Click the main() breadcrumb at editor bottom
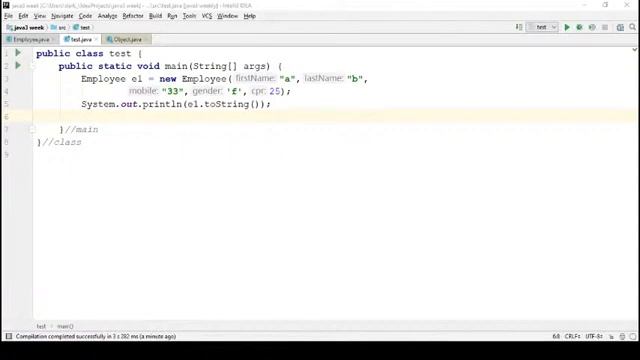Viewport: 640px width, 360px height. click(65, 326)
